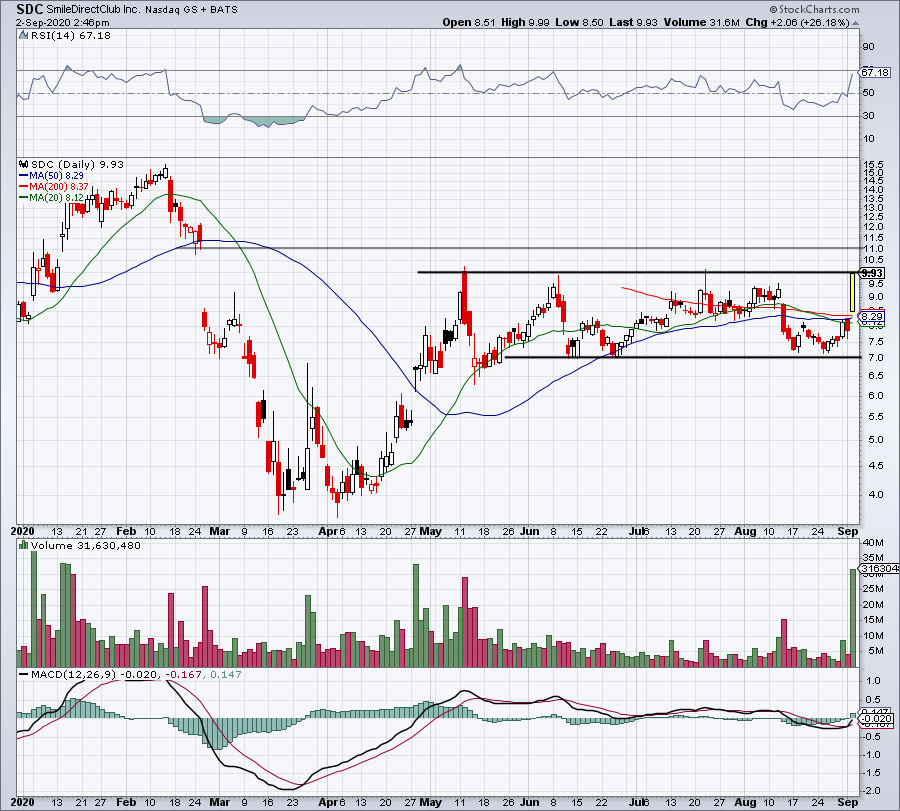Screen dimensions: 900x811
Task: Click the 2020 label on the bottom MACD axis
Action: (x=23, y=802)
